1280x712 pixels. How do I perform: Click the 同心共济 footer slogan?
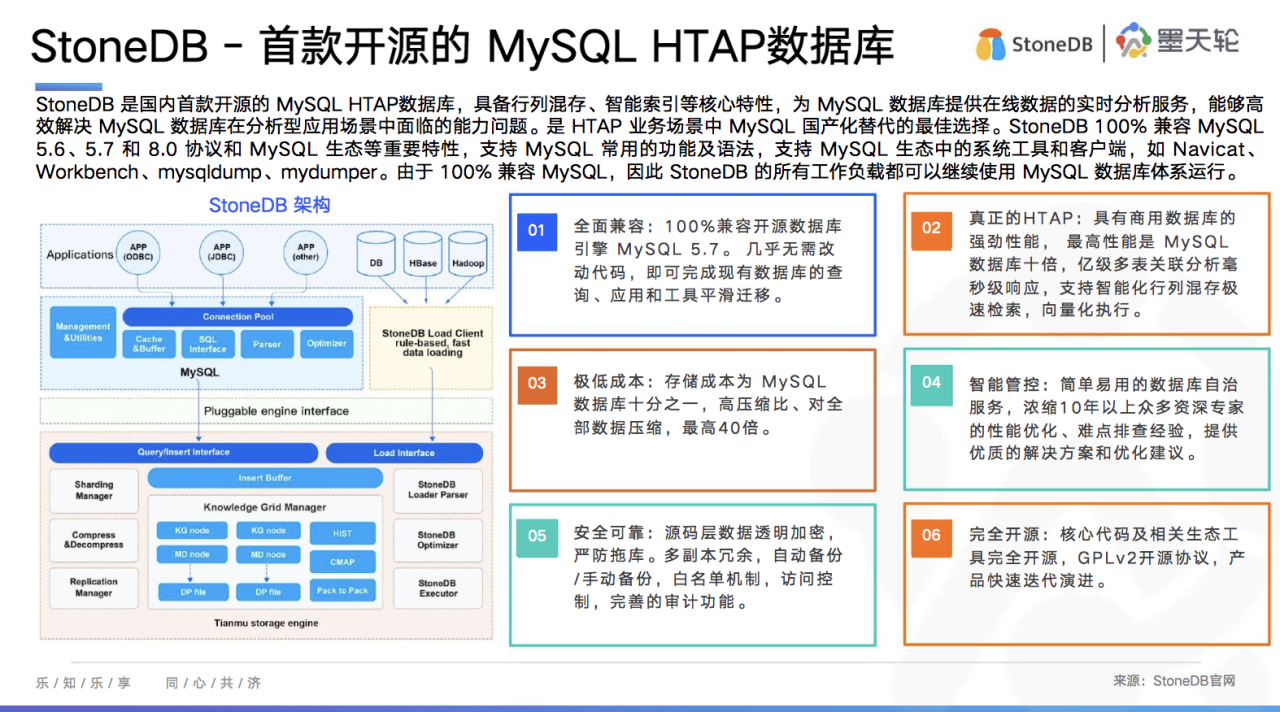coord(213,683)
